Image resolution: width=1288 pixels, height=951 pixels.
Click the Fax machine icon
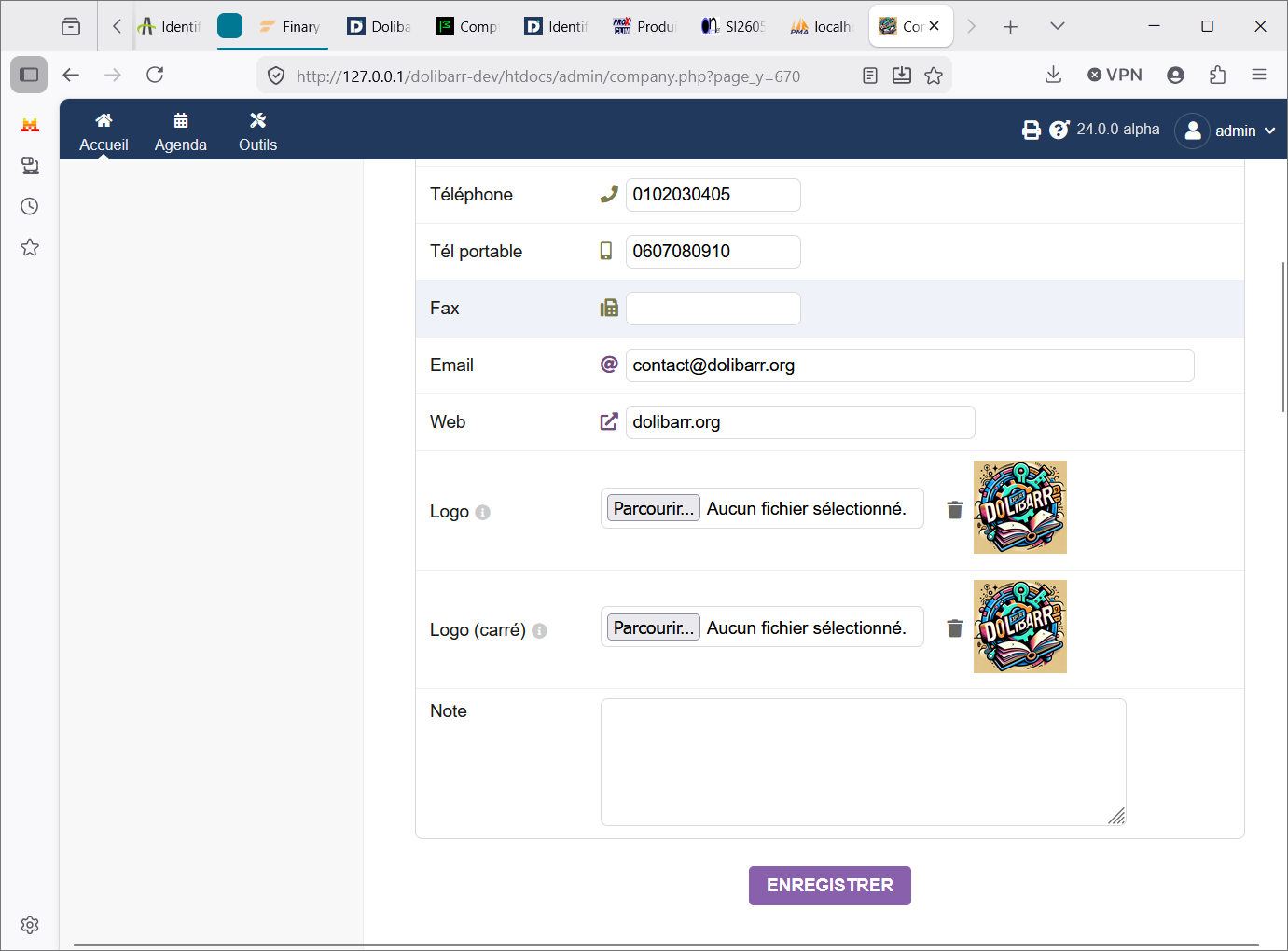point(609,308)
